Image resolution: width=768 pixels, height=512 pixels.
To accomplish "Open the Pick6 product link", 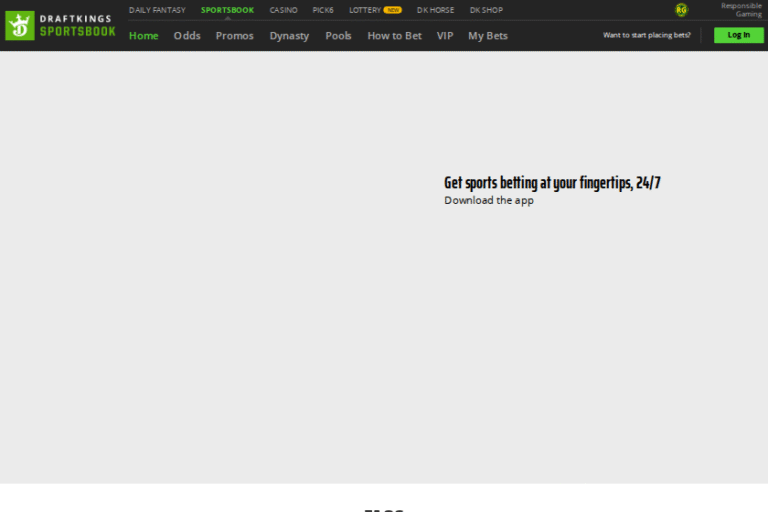I will click(x=323, y=10).
